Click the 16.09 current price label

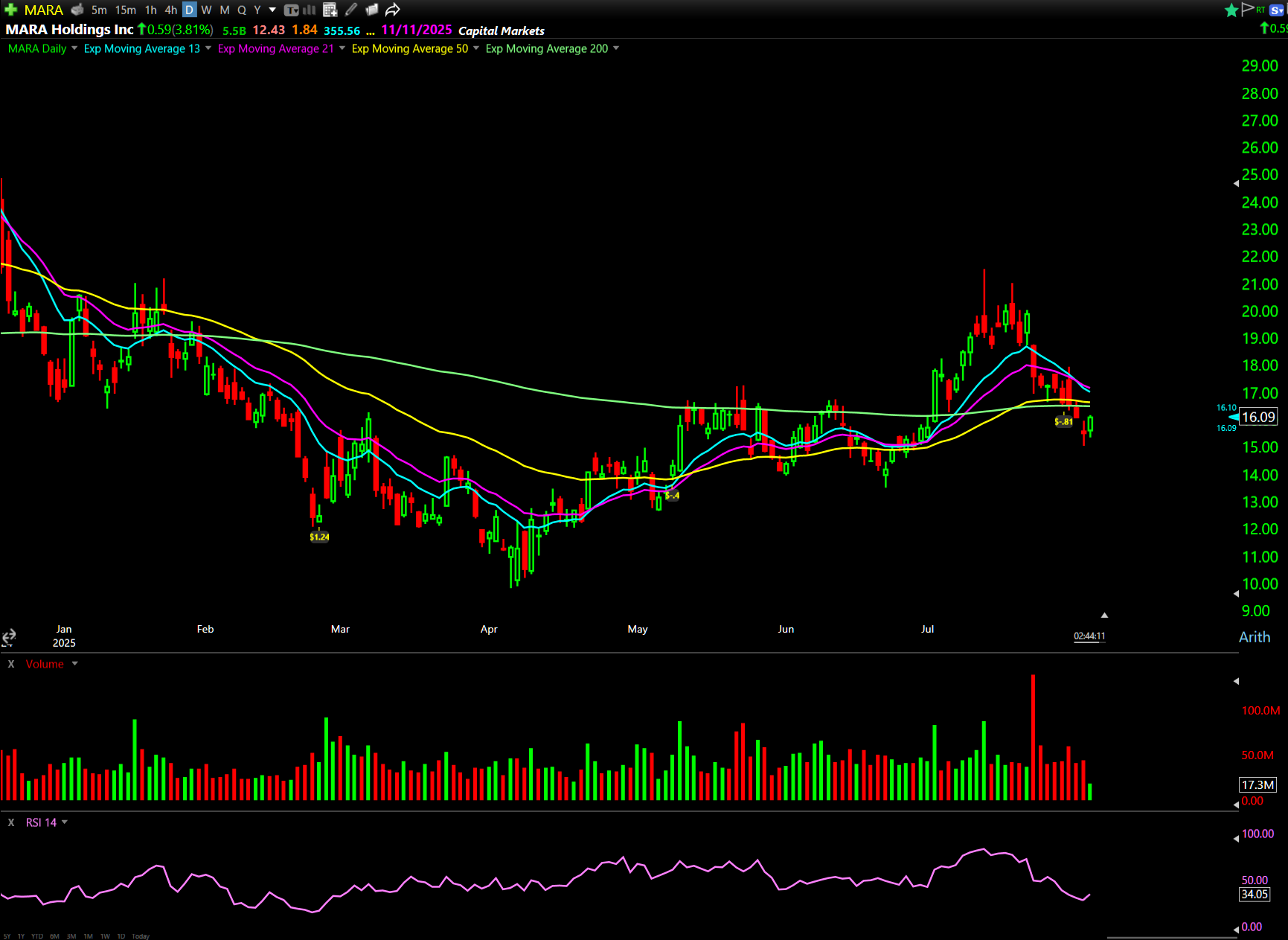1258,417
